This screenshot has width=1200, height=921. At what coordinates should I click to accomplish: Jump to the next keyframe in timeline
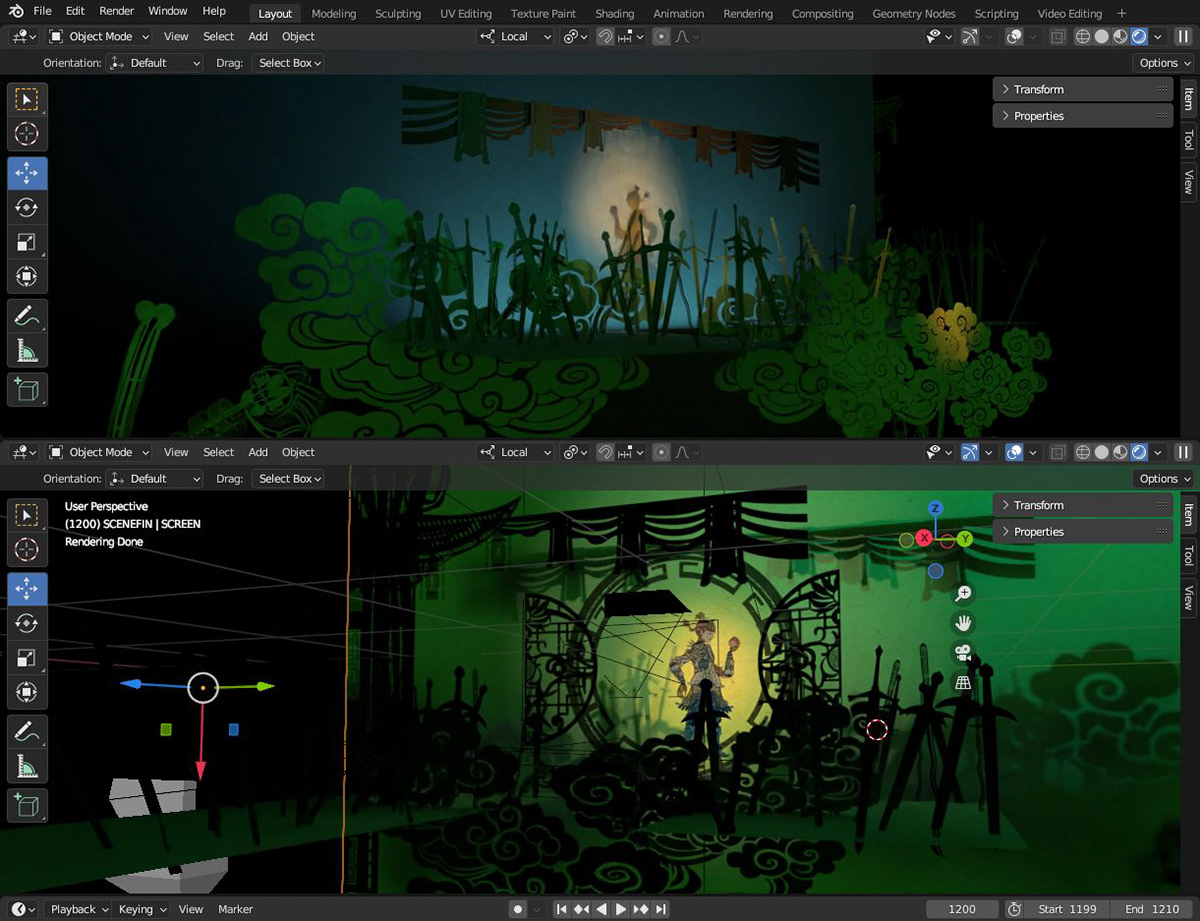point(641,909)
